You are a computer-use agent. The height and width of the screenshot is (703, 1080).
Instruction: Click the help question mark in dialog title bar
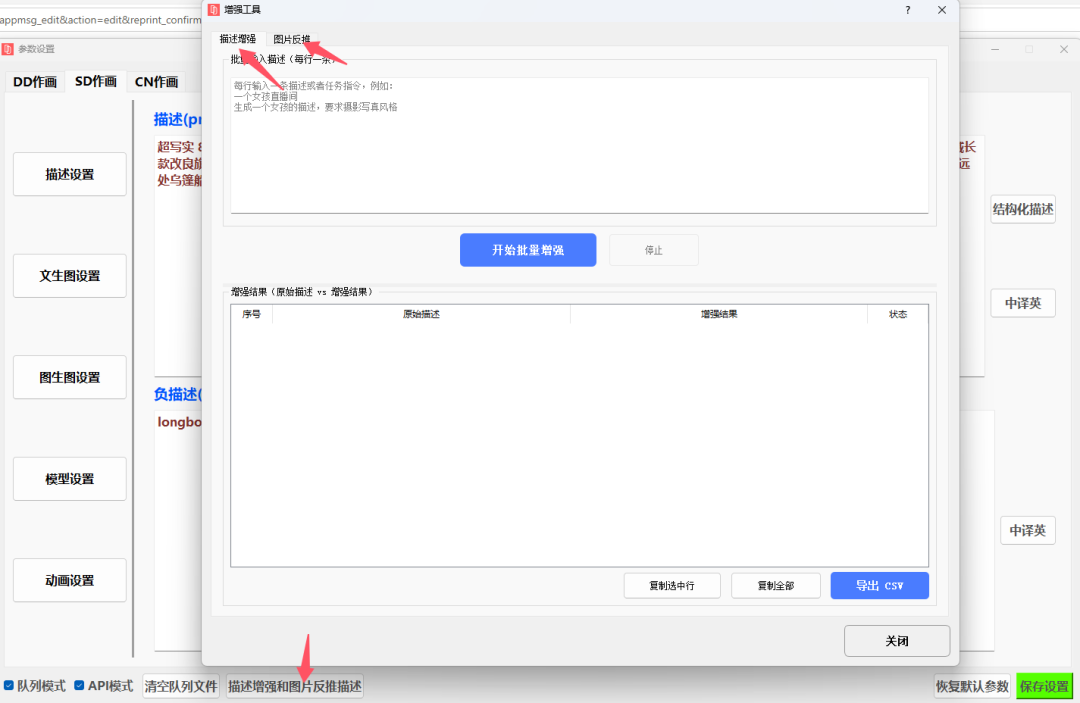(908, 10)
